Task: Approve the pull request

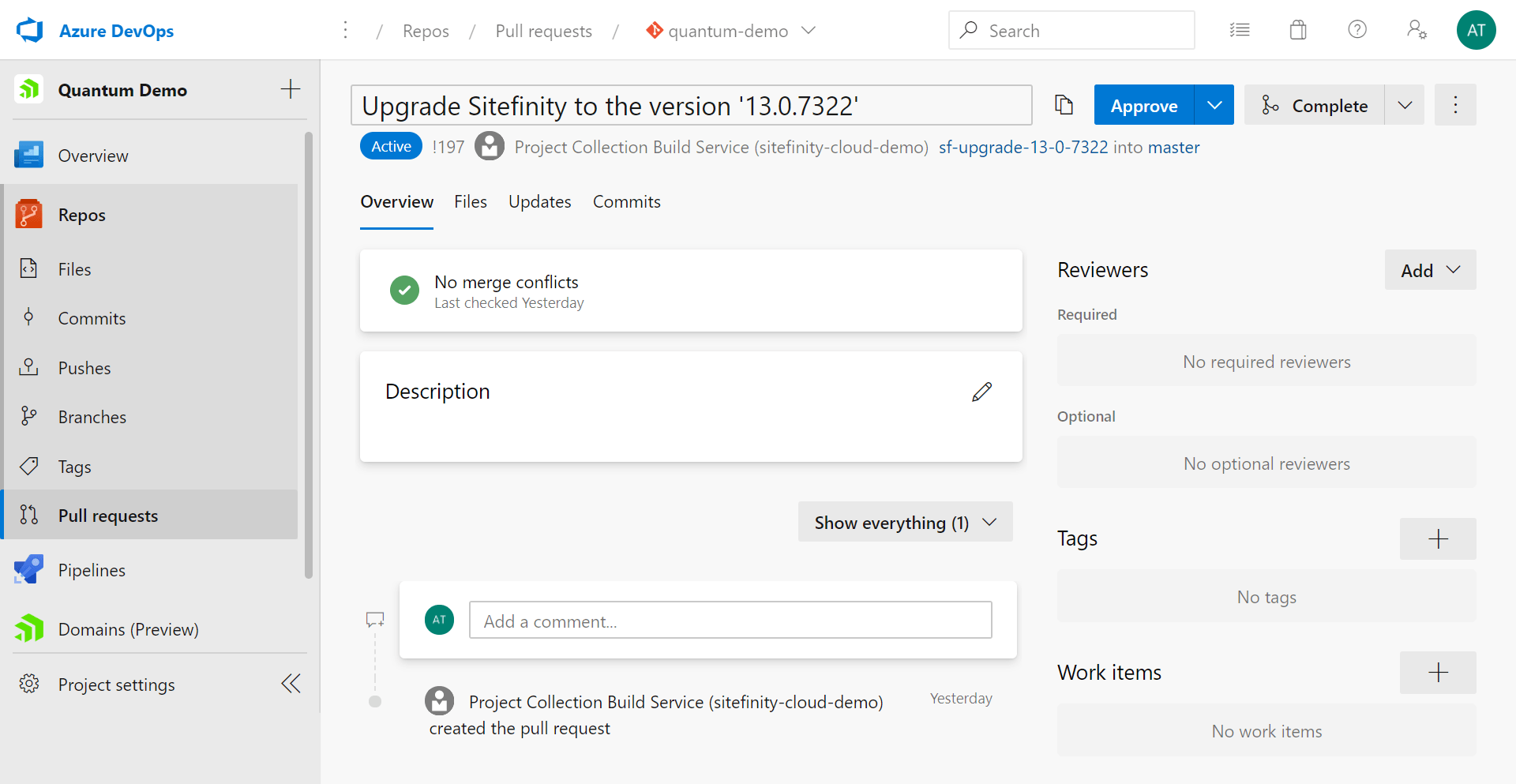Action: click(1143, 105)
